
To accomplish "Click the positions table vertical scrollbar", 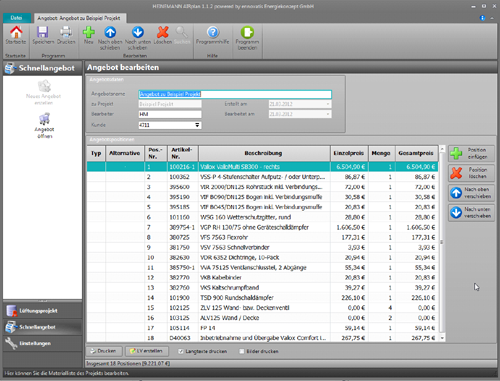I will tap(442, 243).
